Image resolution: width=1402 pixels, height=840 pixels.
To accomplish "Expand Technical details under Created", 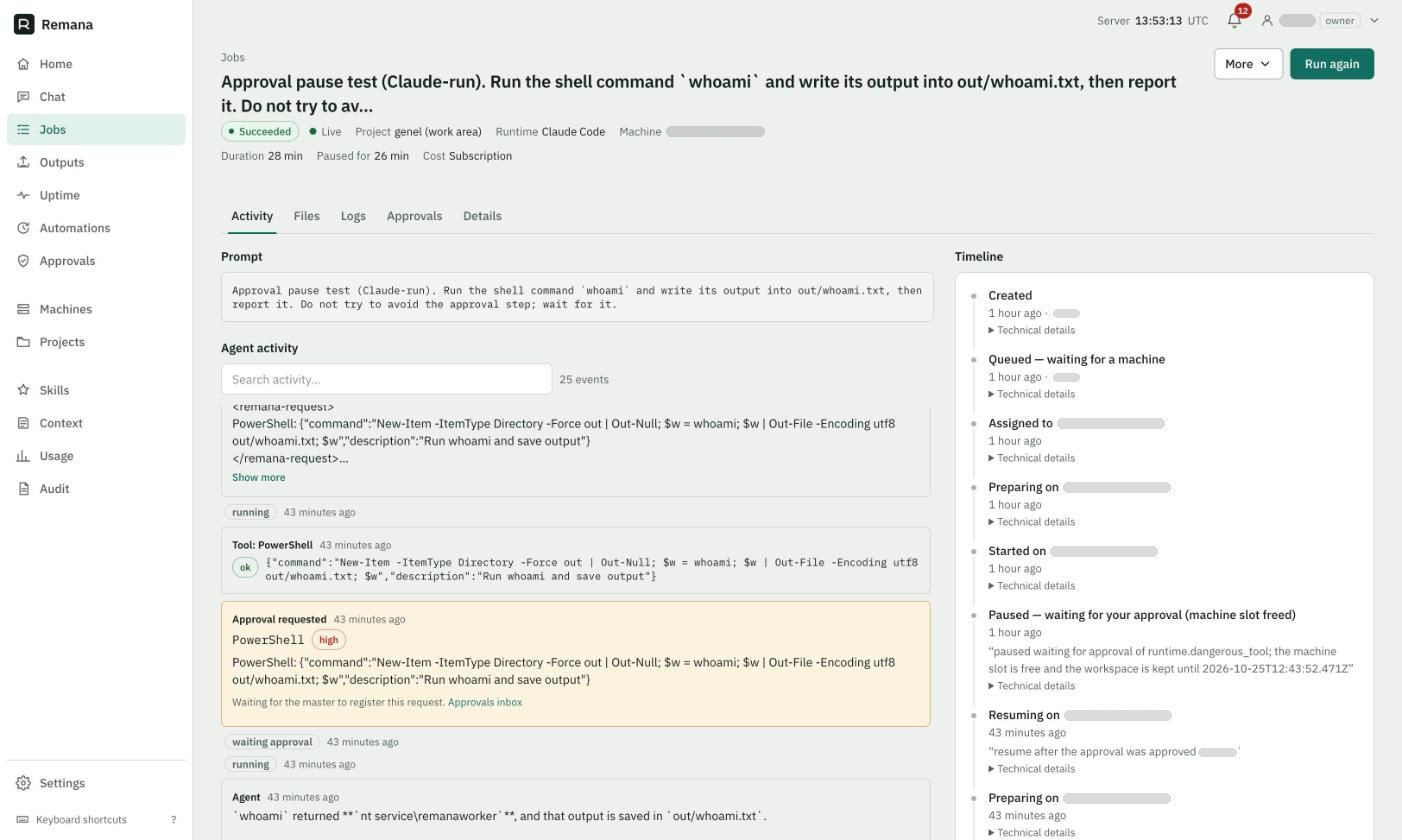I will (x=1032, y=330).
